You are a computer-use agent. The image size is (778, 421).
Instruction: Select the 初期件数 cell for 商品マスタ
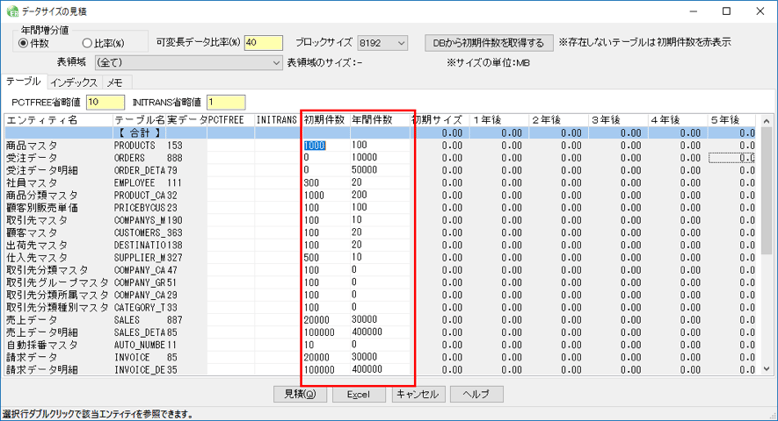[325, 145]
